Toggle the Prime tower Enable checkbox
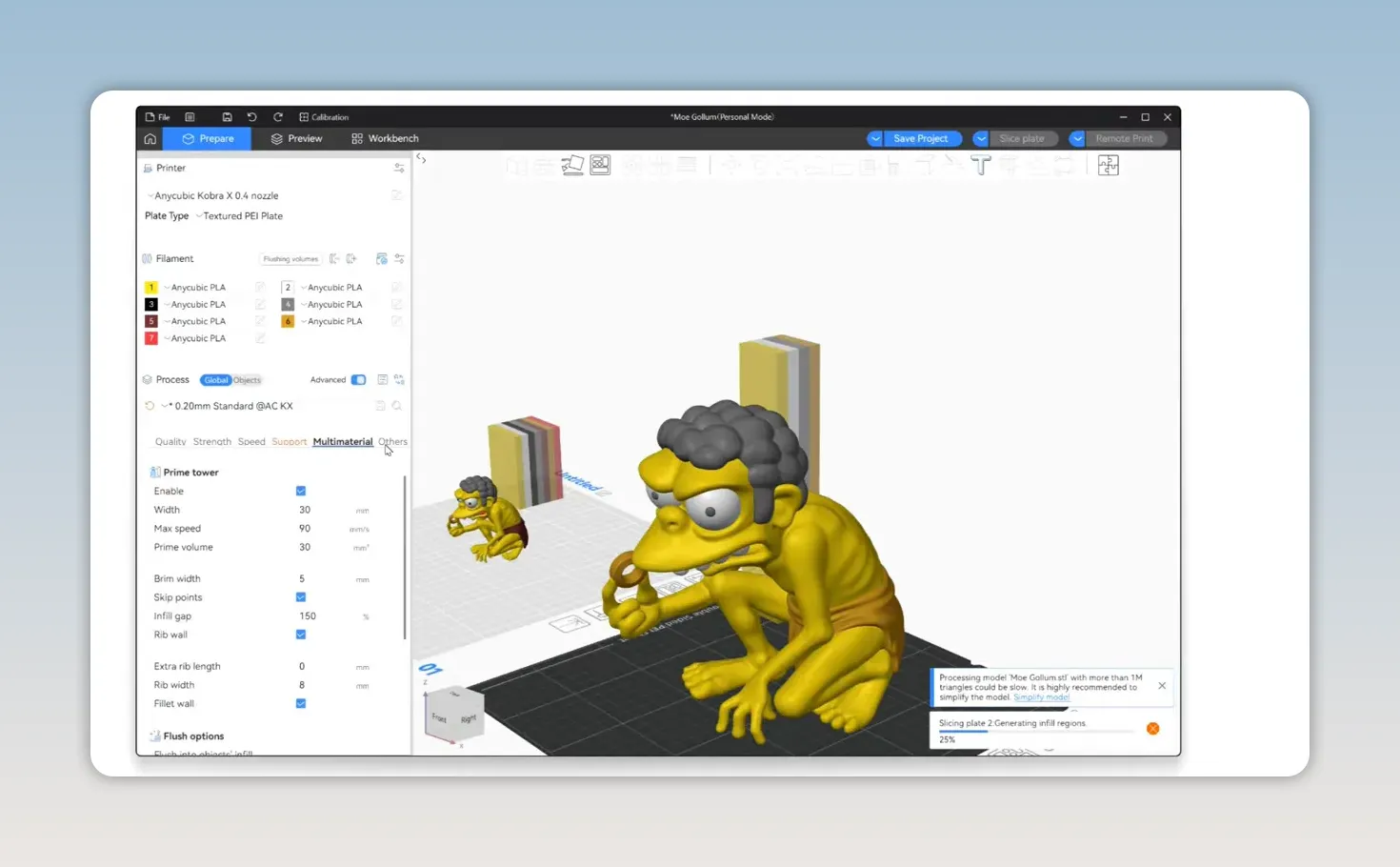 (x=301, y=492)
